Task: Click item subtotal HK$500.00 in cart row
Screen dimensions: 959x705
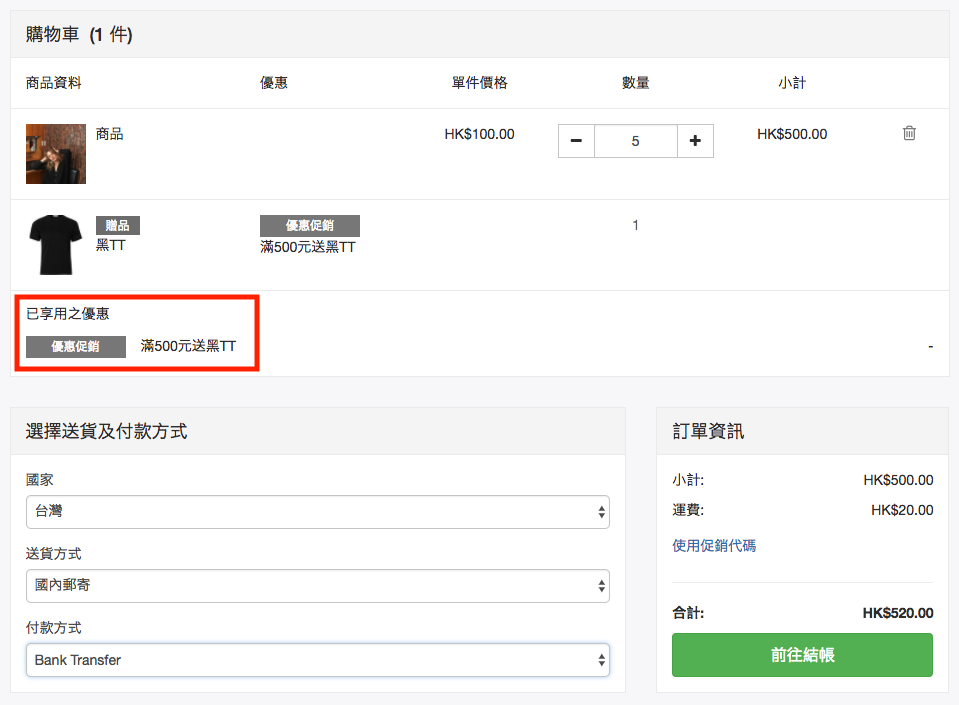Action: 792,134
